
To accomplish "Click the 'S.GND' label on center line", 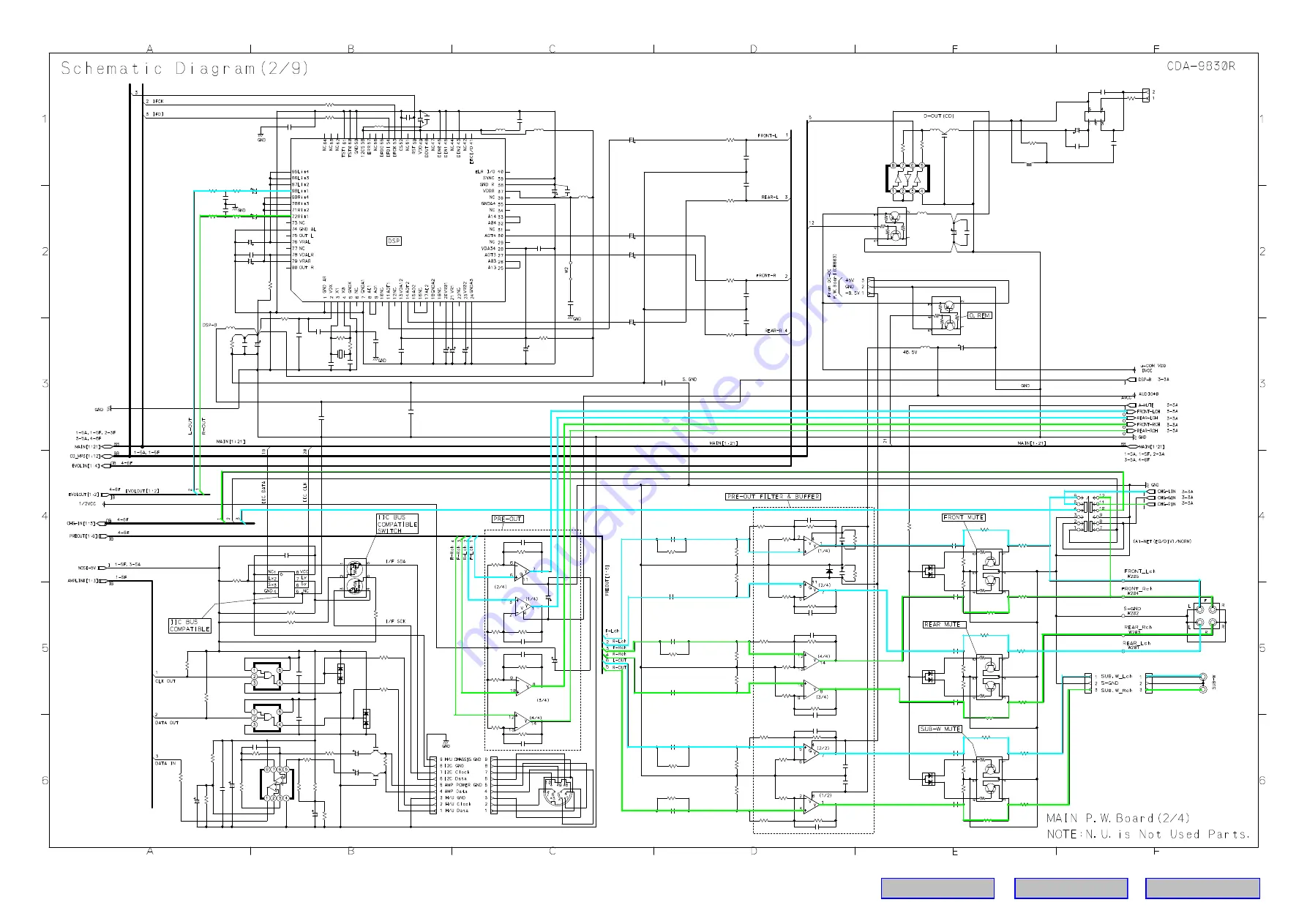I will click(689, 379).
